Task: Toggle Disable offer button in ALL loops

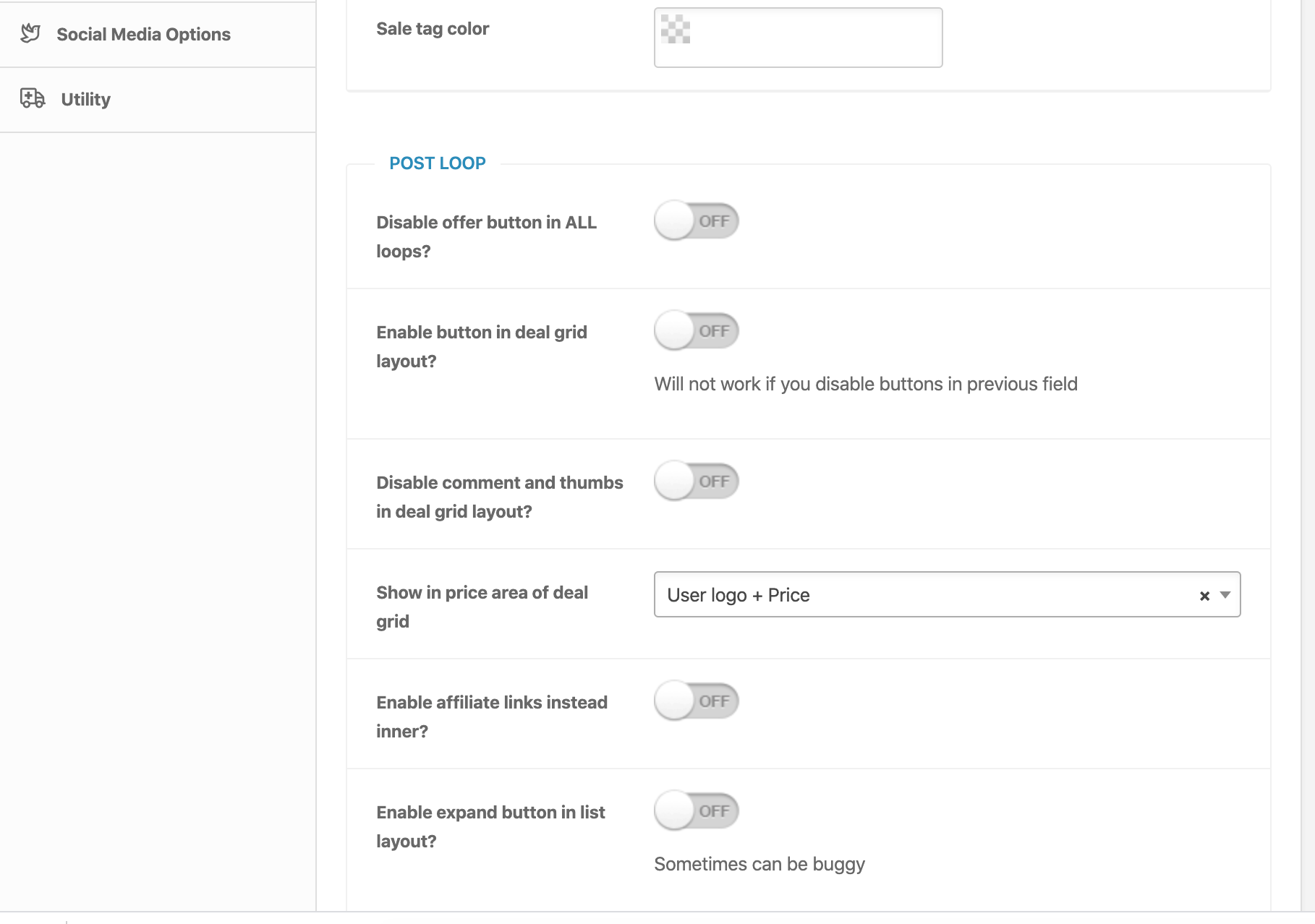Action: pyautogui.click(x=696, y=221)
